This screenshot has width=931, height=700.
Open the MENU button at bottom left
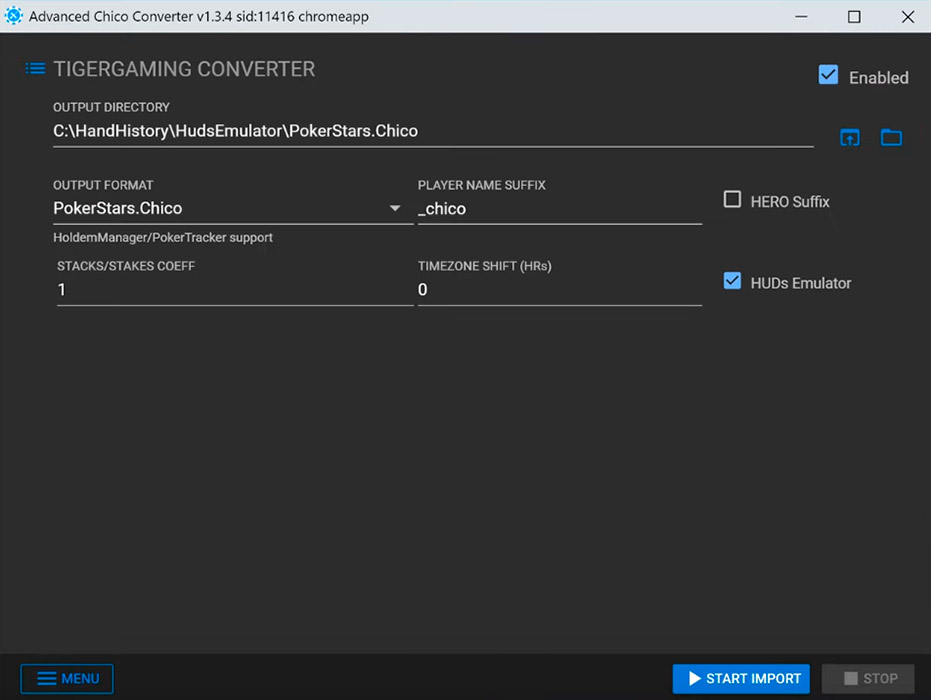tap(67, 678)
